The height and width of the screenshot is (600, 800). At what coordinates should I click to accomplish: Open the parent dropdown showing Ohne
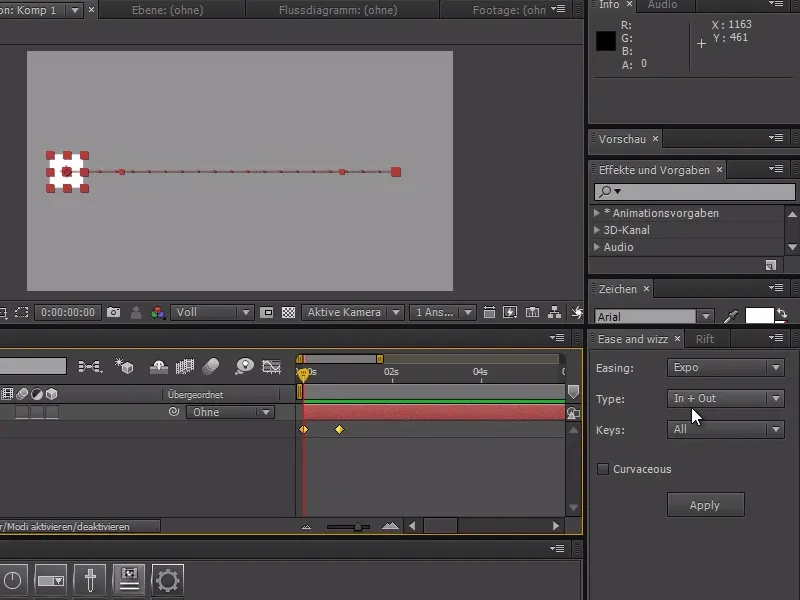pyautogui.click(x=230, y=412)
